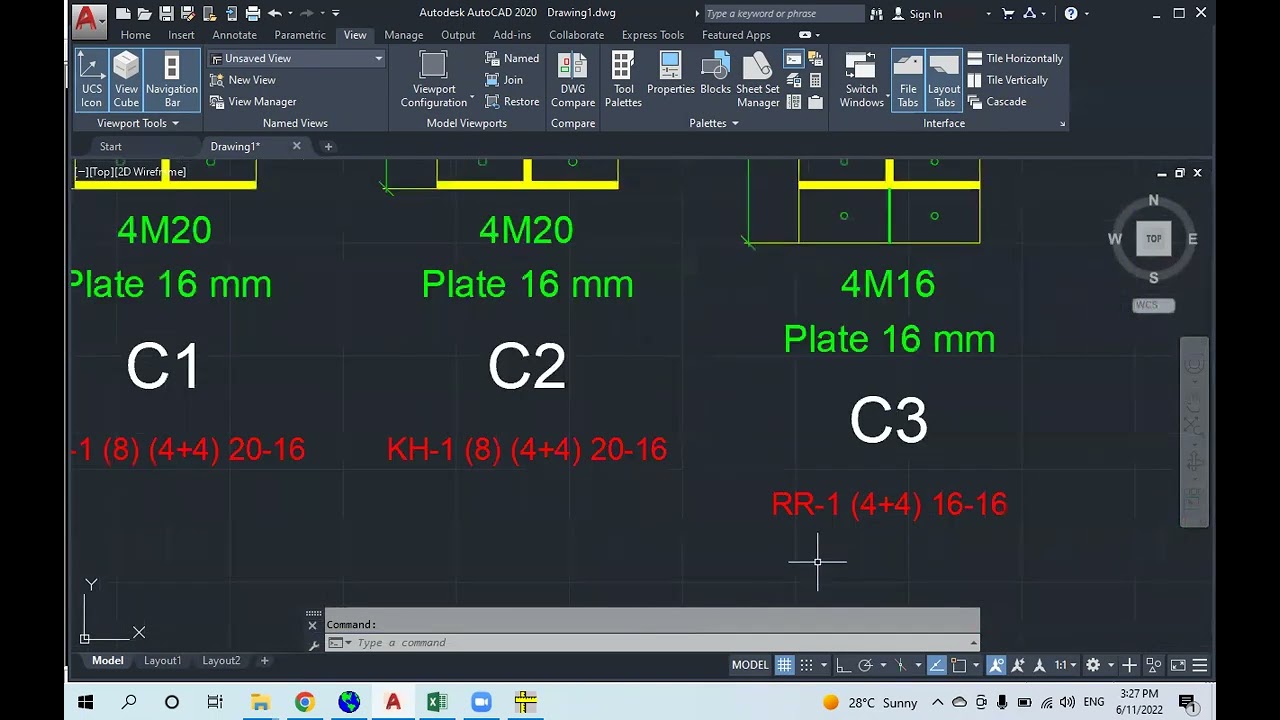
Task: Open the Layout1 tab
Action: coord(162,660)
